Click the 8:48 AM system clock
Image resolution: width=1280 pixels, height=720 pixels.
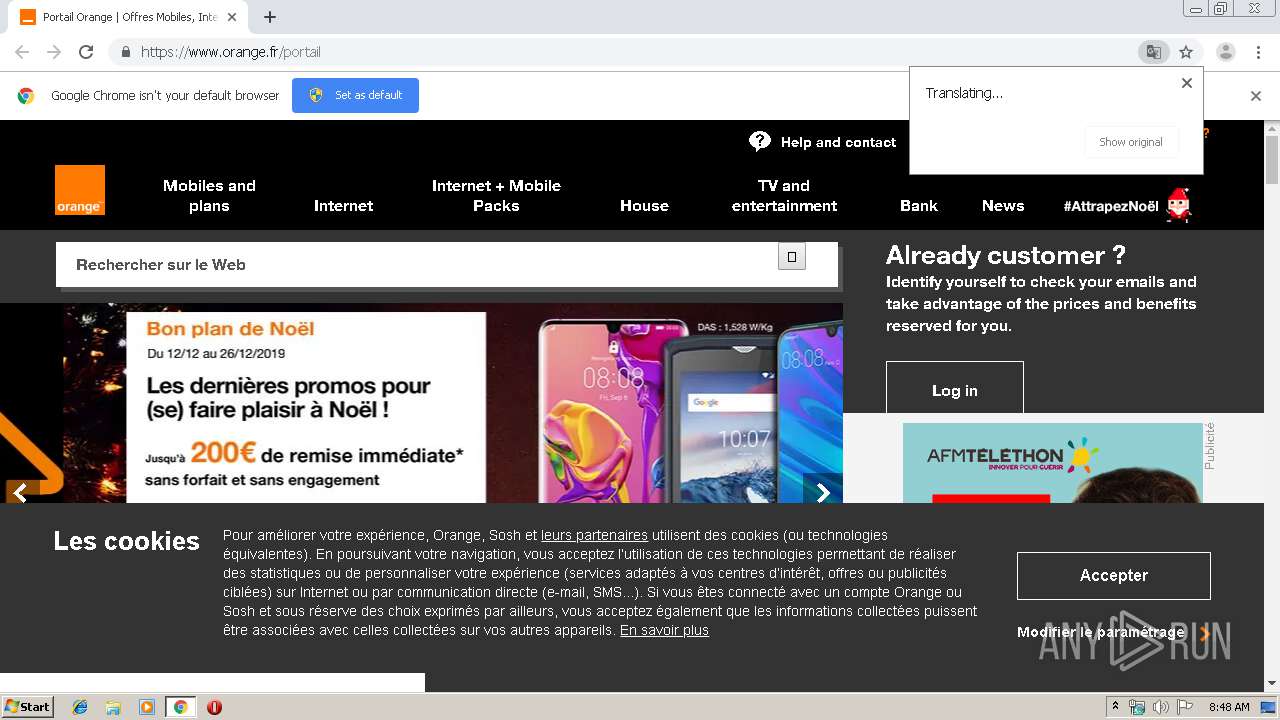pyautogui.click(x=1229, y=707)
